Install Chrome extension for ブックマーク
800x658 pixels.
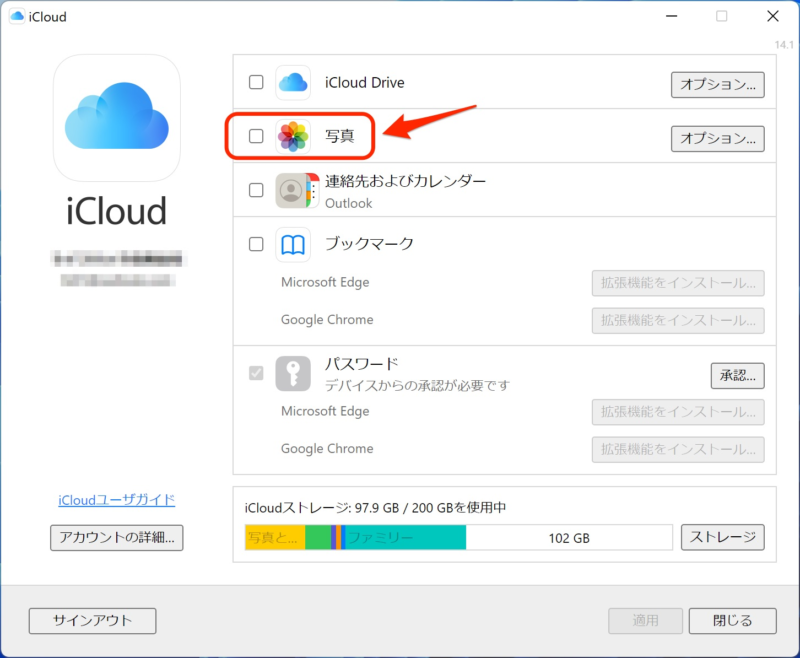pos(678,320)
